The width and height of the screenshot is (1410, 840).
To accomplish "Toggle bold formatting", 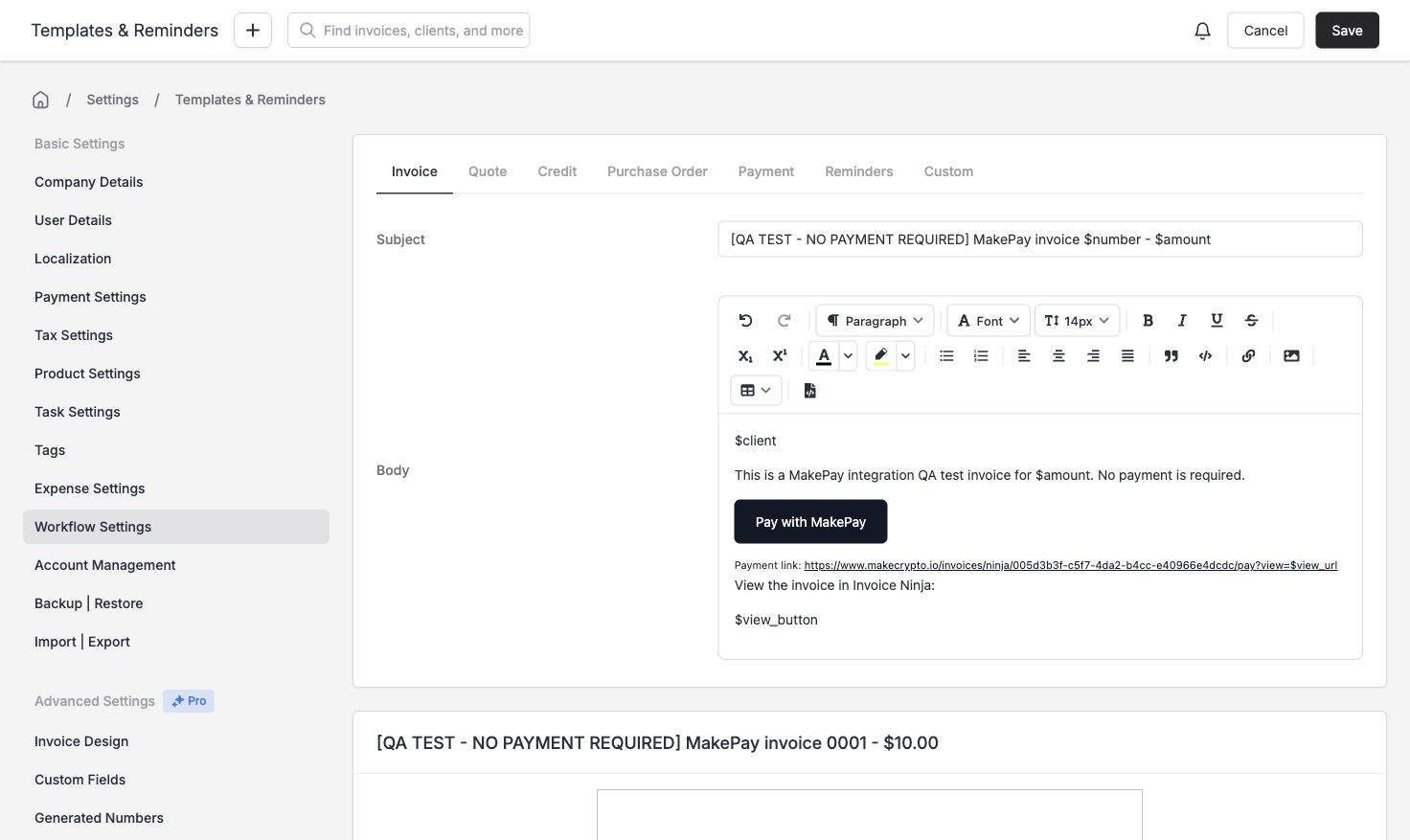I will (1148, 321).
